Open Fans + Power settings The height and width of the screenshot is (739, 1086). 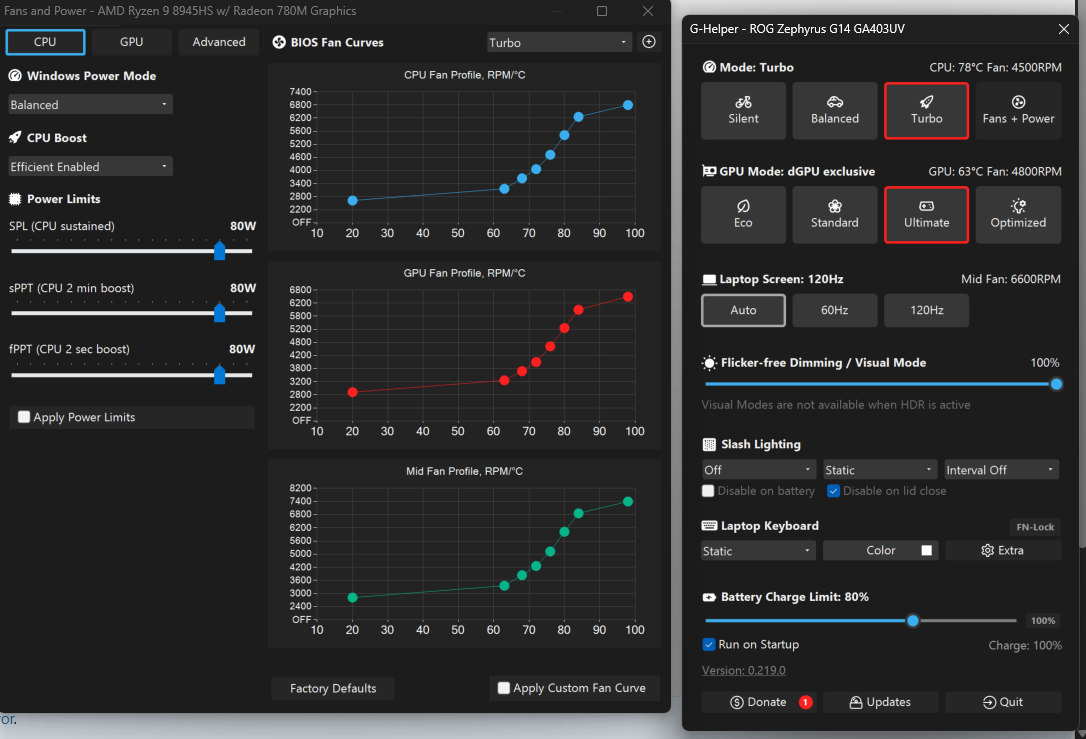click(x=1018, y=111)
